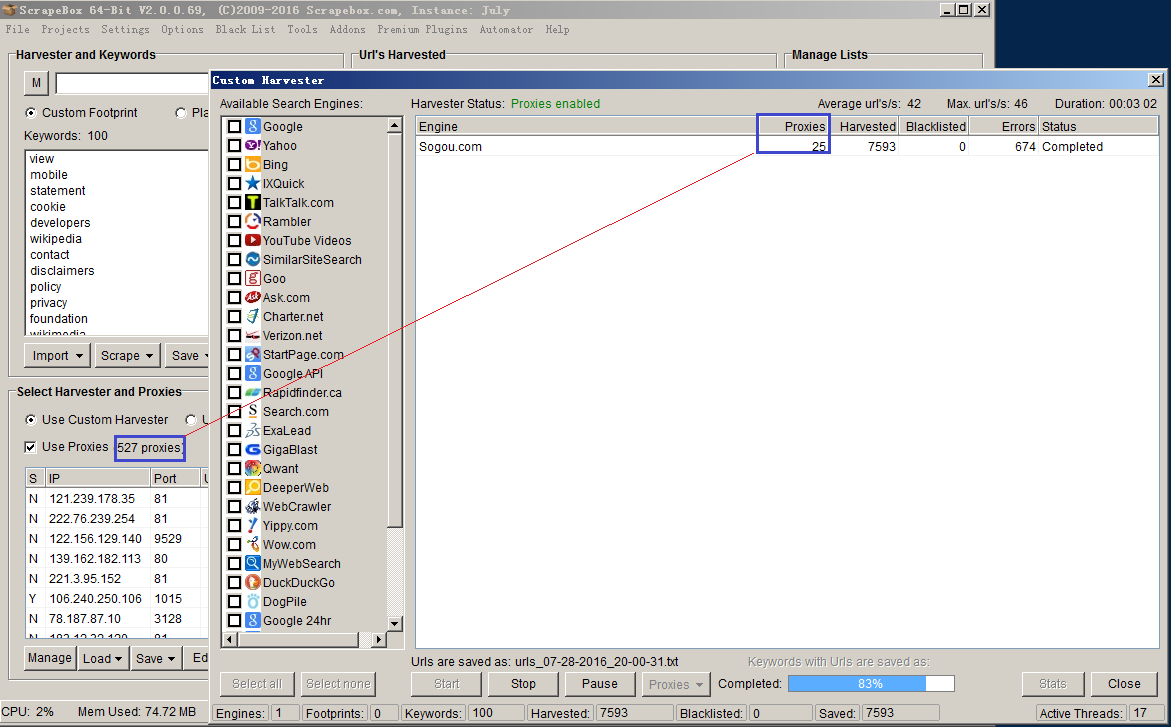Open the Proxies dropdown in Custom Harvester
Image resolution: width=1171 pixels, height=727 pixels.
(676, 684)
